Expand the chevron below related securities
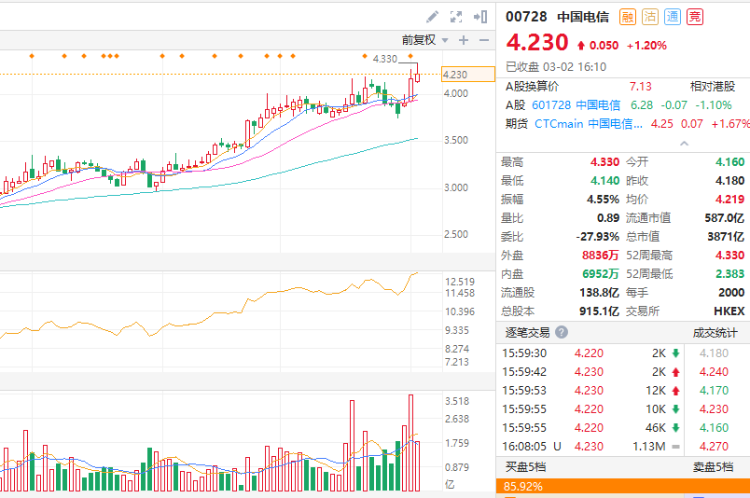750x498 pixels. point(685,143)
